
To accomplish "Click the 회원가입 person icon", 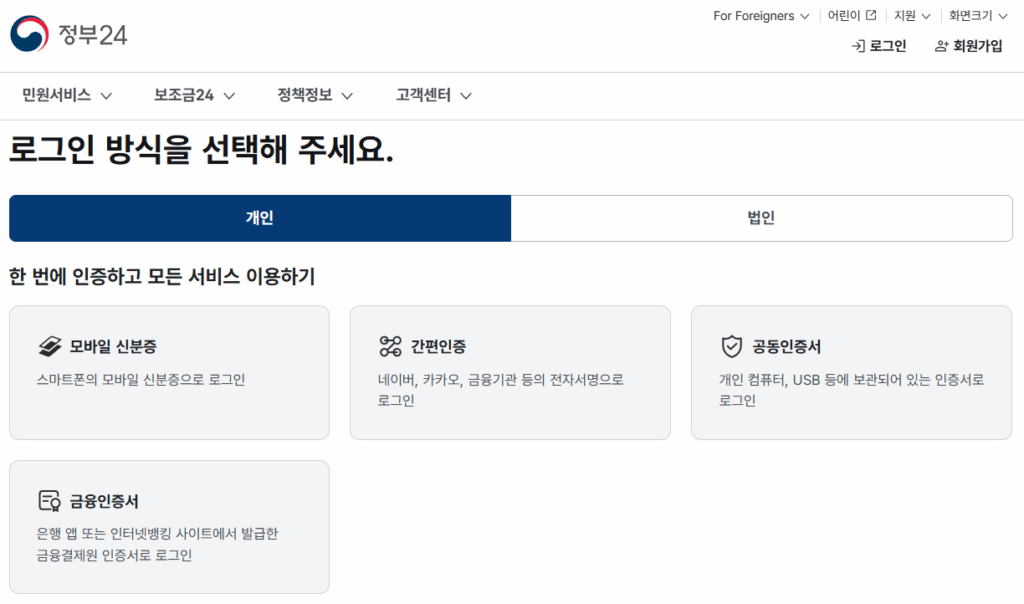I will [x=941, y=46].
